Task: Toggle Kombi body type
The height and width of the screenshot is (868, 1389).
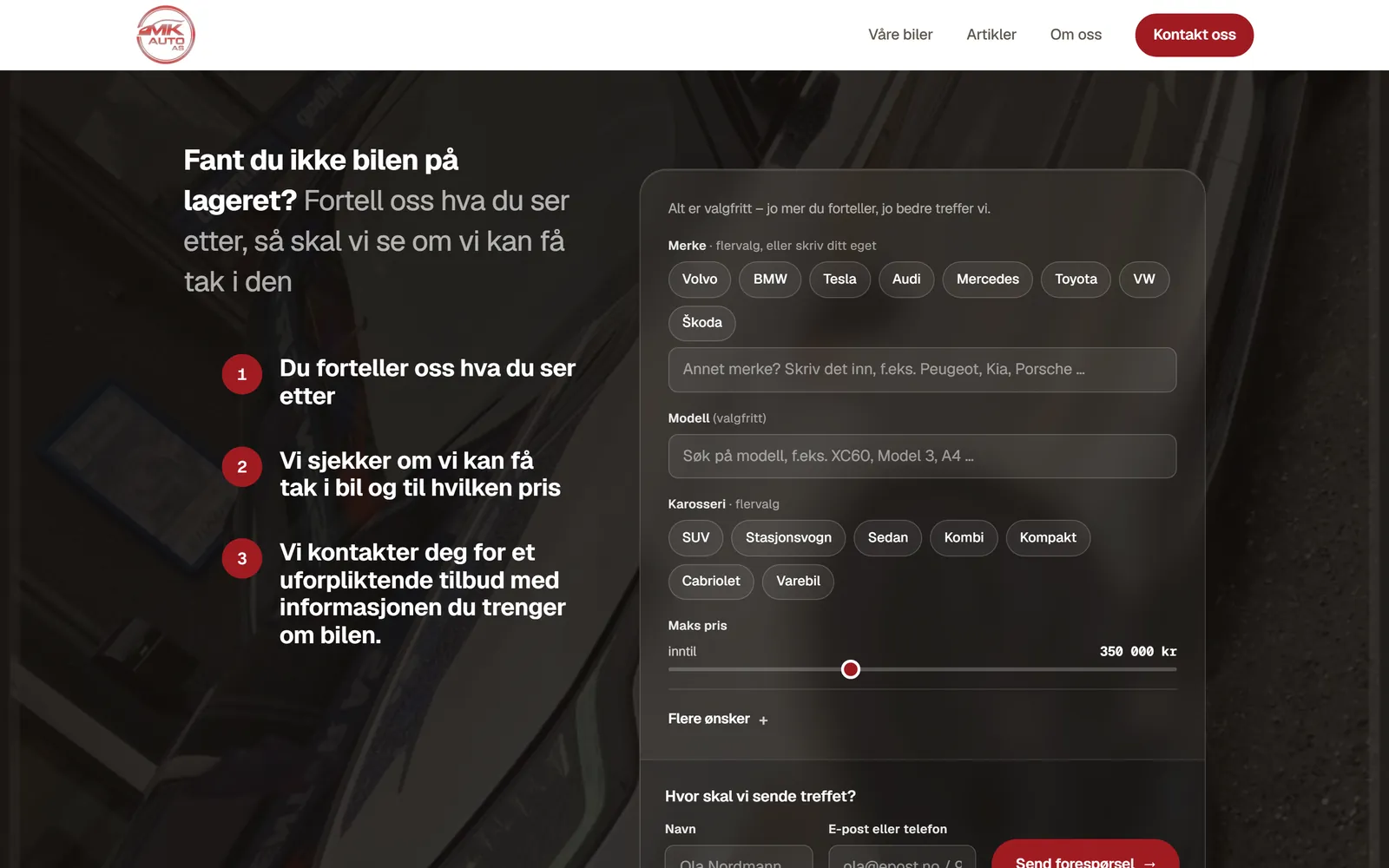Action: click(964, 538)
